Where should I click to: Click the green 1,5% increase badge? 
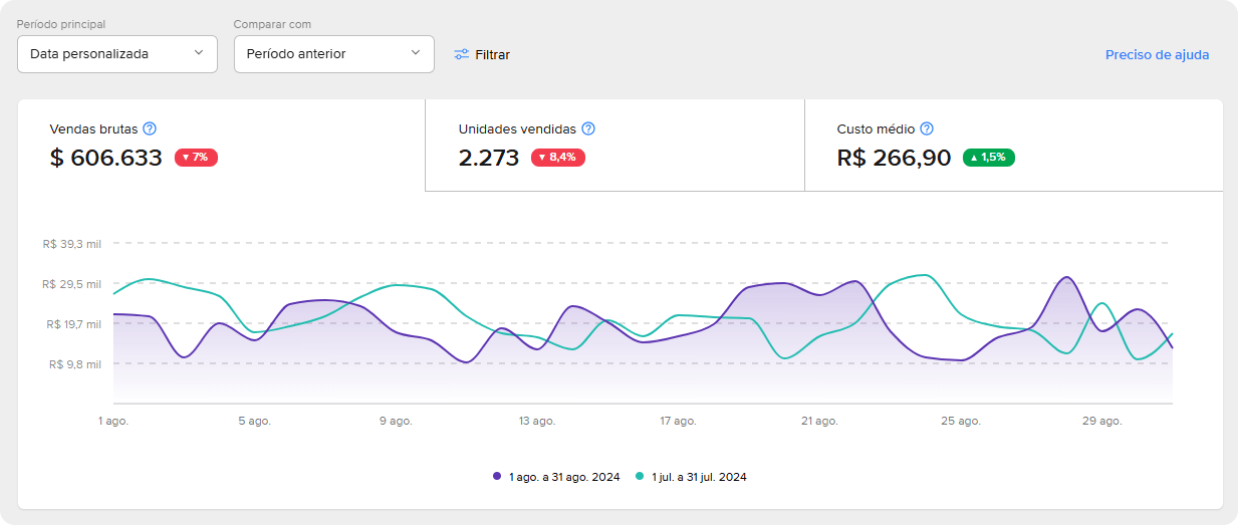988,157
